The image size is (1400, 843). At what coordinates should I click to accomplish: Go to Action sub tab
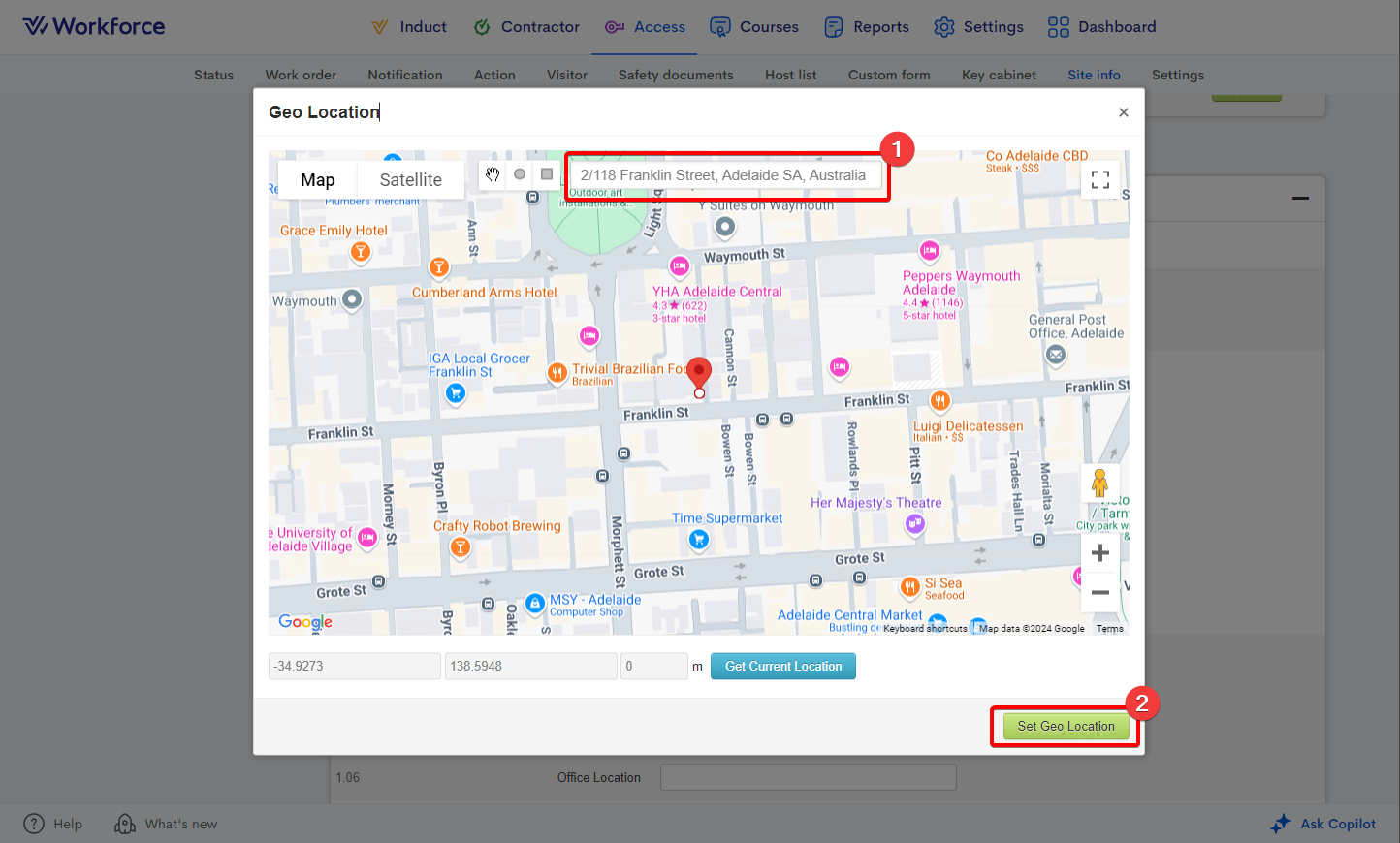494,75
